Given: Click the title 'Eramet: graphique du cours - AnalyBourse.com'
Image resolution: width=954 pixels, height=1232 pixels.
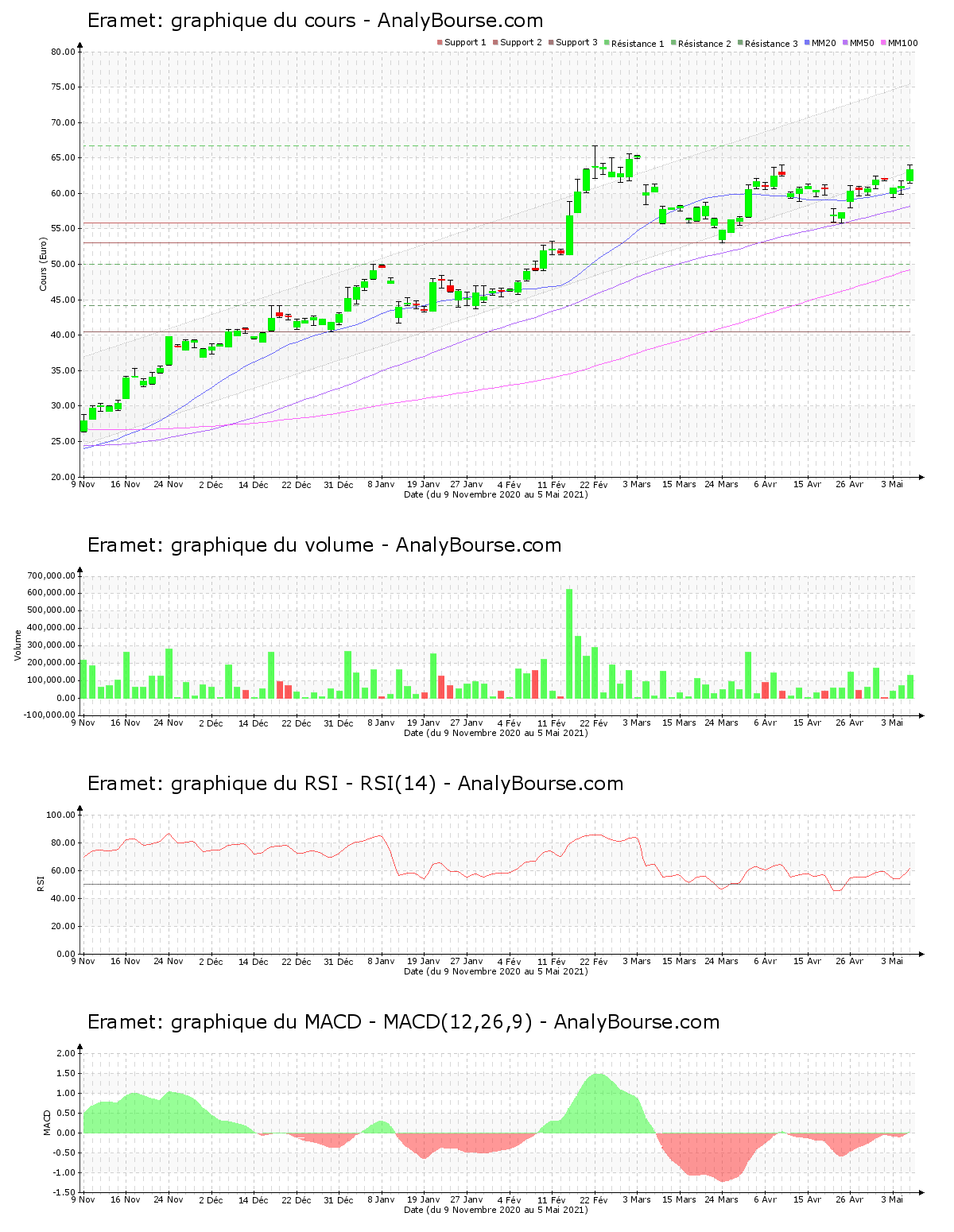Looking at the screenshot, I should pos(316,21).
